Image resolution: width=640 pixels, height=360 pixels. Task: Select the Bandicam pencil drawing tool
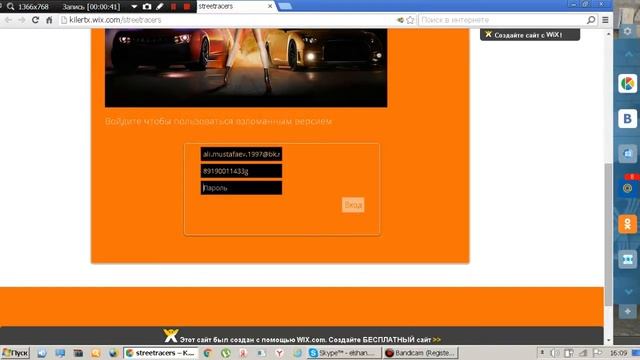(160, 7)
